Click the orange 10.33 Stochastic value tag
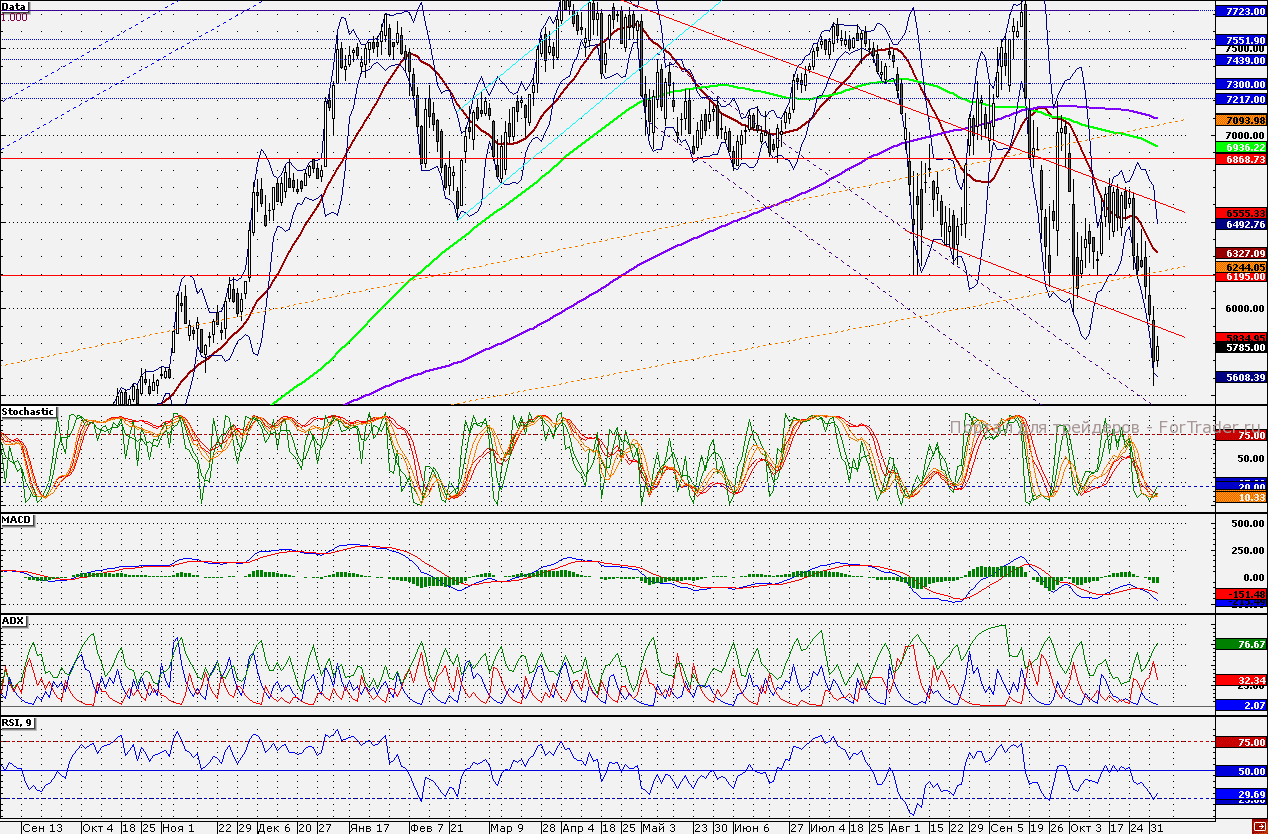 (1239, 496)
